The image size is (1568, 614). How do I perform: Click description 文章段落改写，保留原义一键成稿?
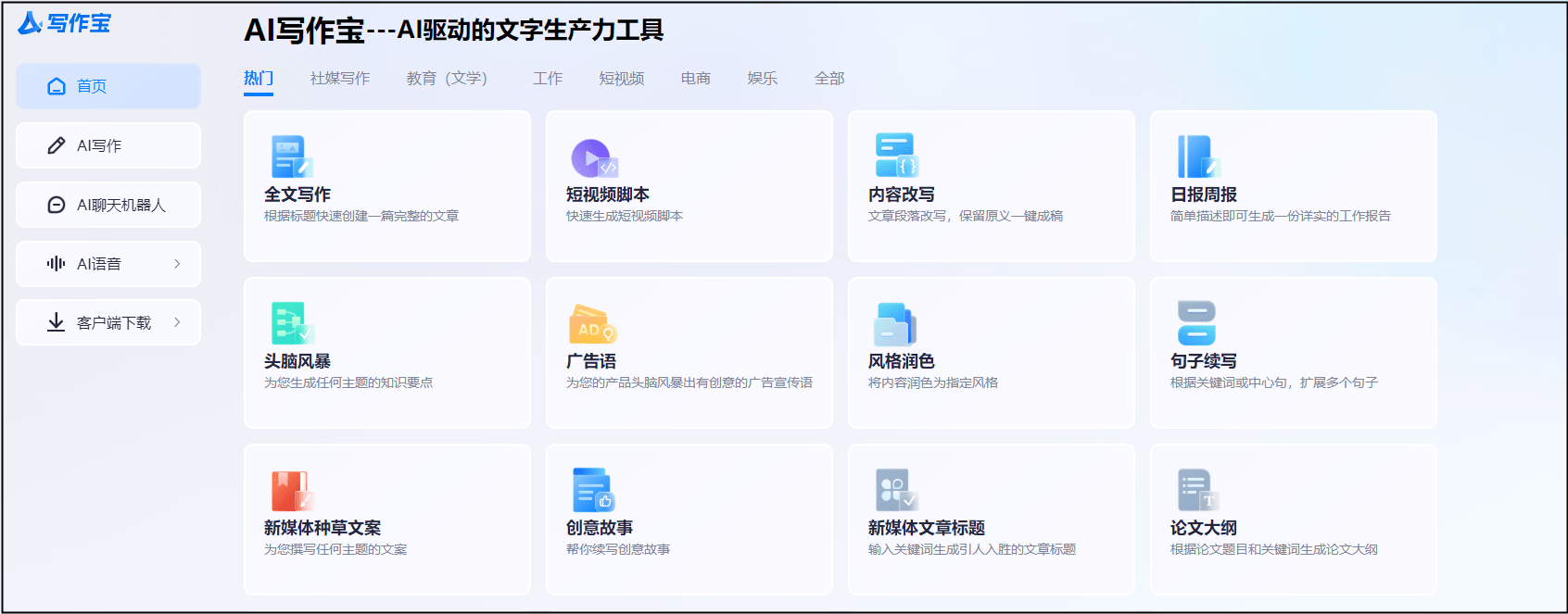(966, 216)
